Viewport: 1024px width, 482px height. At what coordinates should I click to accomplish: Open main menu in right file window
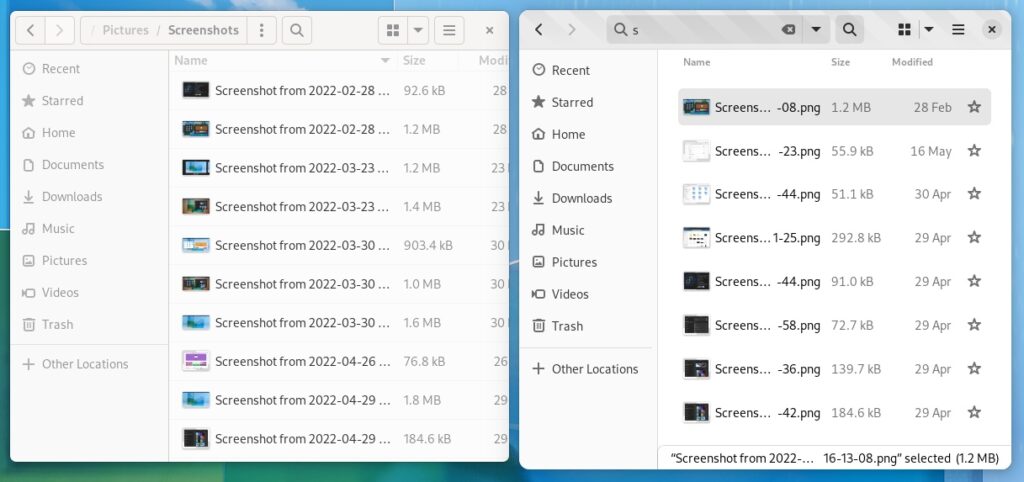coord(958,30)
